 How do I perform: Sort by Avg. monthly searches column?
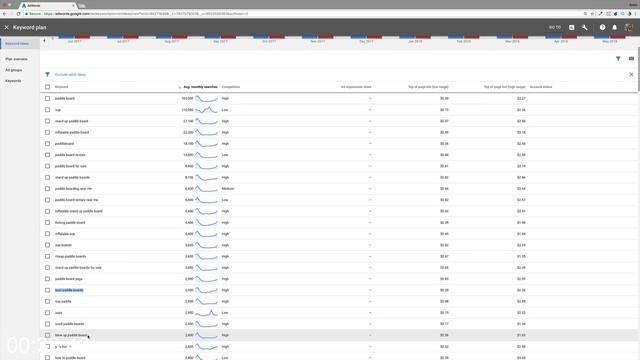click(x=200, y=87)
